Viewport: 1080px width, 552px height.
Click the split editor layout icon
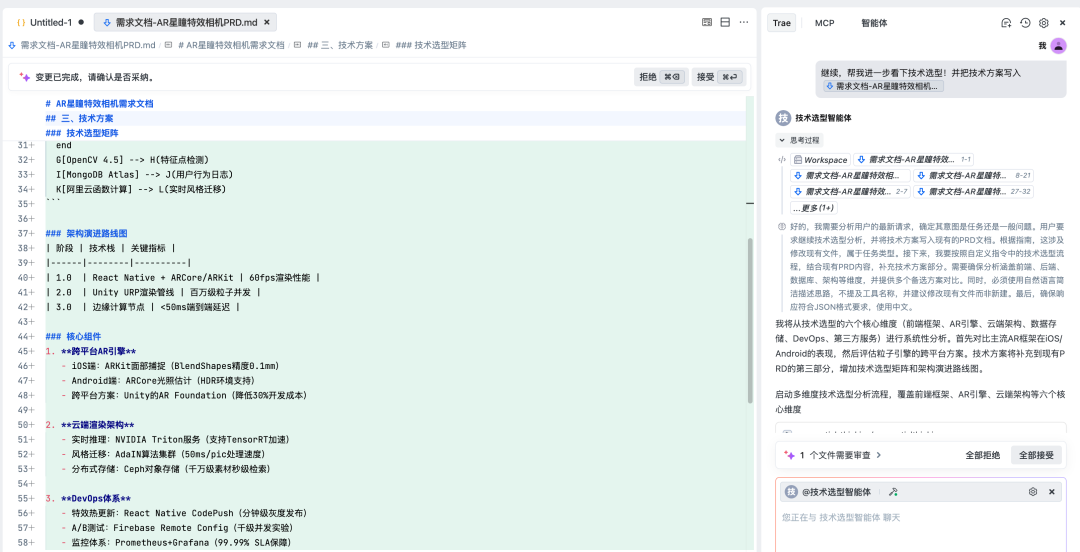(x=724, y=22)
